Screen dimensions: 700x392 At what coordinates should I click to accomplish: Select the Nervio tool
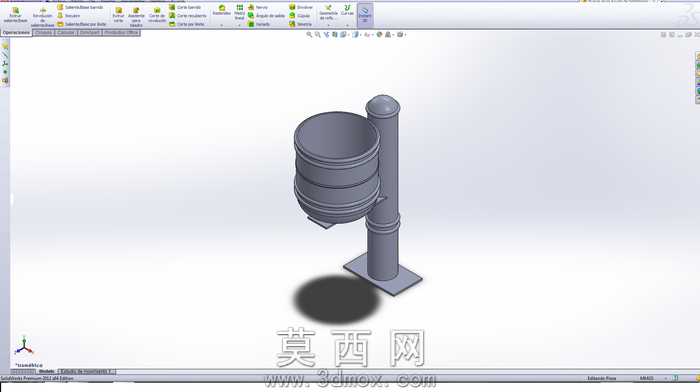click(258, 7)
